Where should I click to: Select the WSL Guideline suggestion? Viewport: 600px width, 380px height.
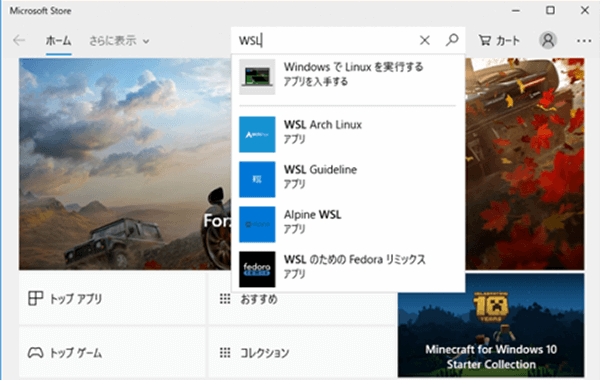coord(348,179)
